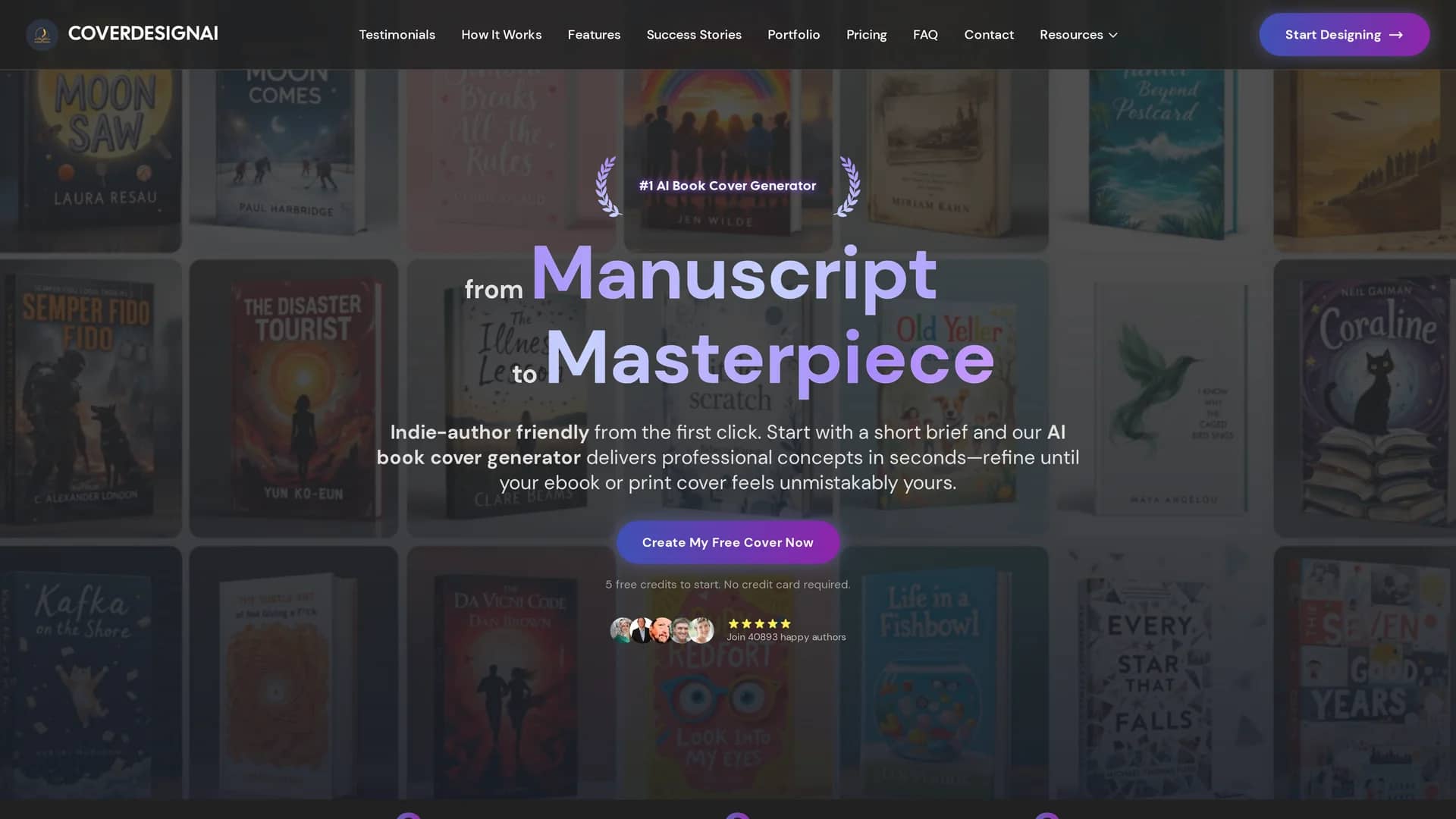Select Features in the navigation bar
The width and height of the screenshot is (1456, 819).
tap(594, 35)
